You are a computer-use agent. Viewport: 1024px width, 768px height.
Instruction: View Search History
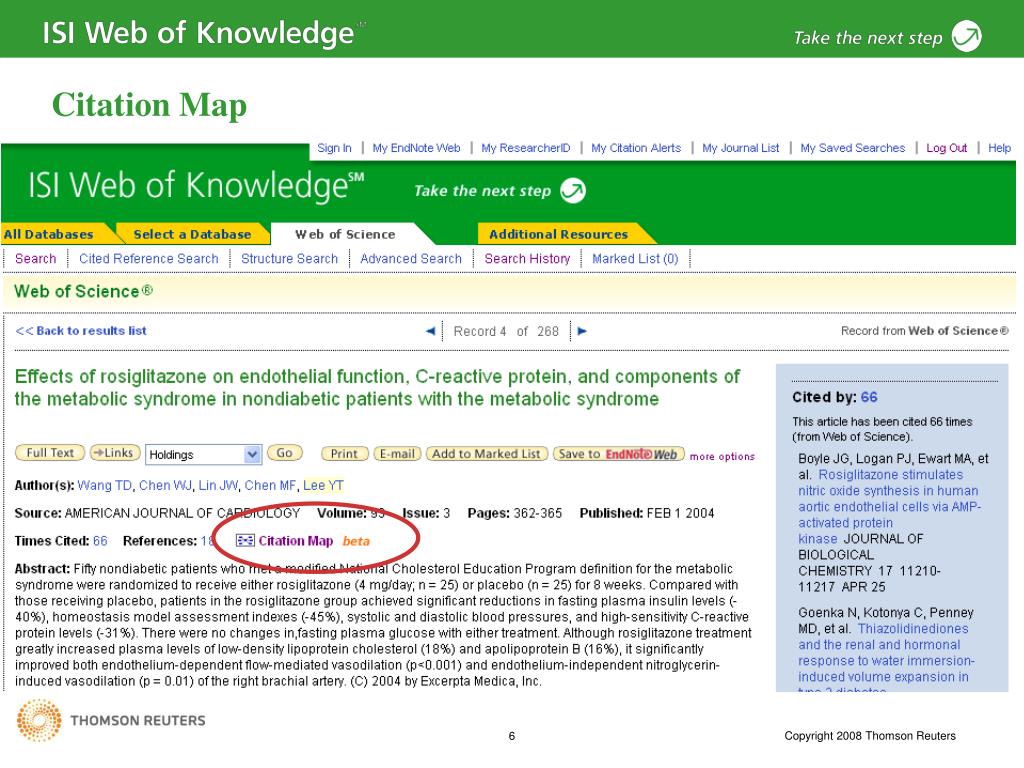coord(527,259)
